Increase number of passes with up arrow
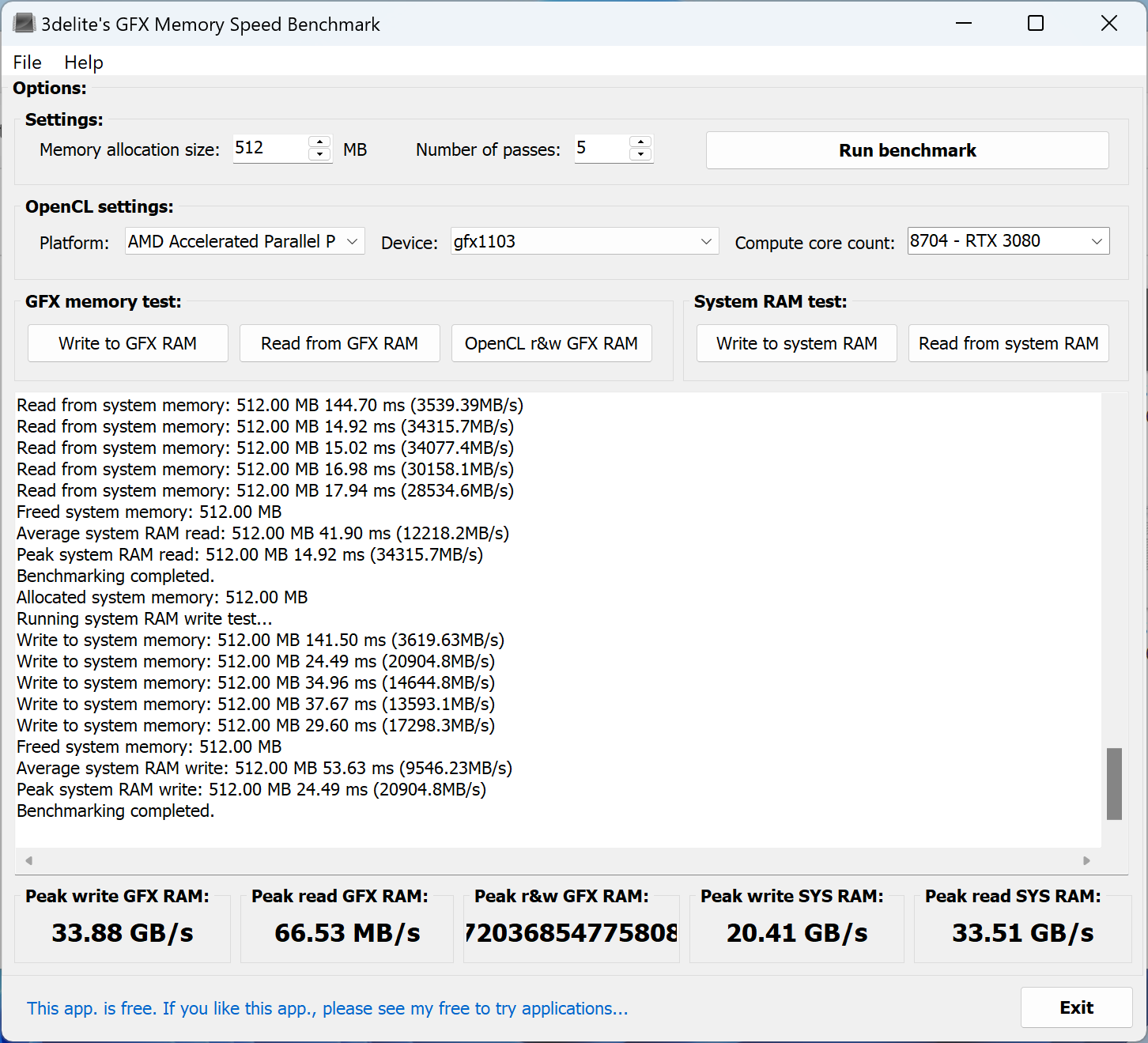This screenshot has width=1148, height=1043. (640, 142)
